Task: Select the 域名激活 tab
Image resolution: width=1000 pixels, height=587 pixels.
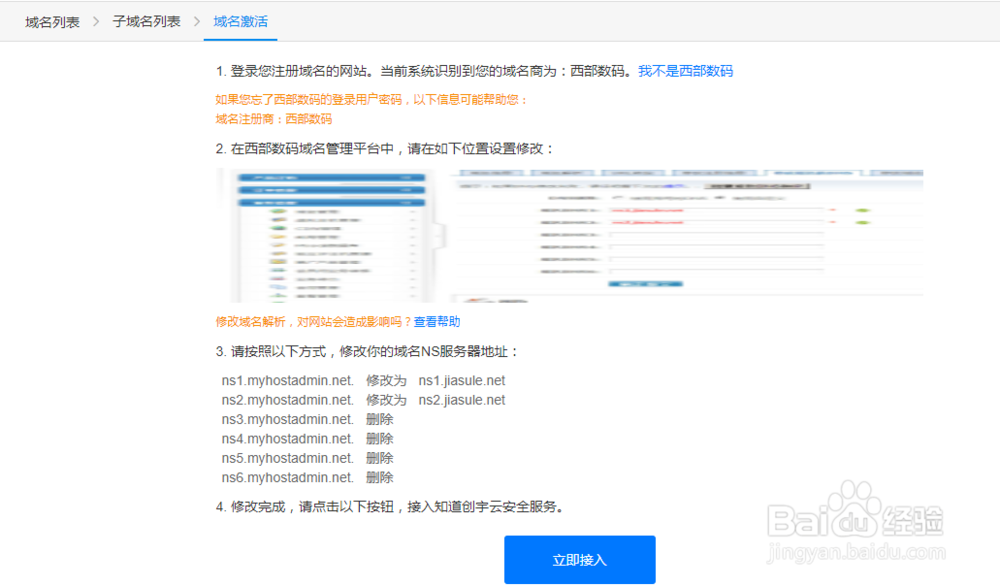Action: coord(240,22)
